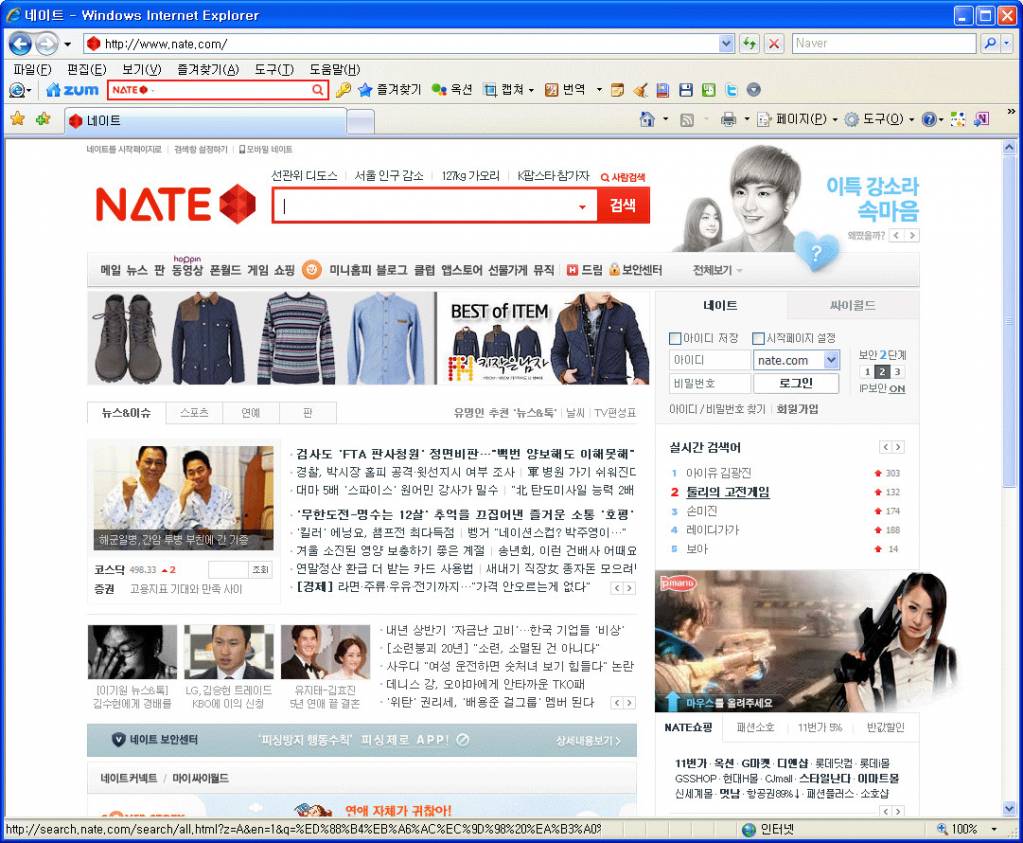Image resolution: width=1023 pixels, height=843 pixels.
Task: Click the 로그인 login button
Action: click(796, 383)
